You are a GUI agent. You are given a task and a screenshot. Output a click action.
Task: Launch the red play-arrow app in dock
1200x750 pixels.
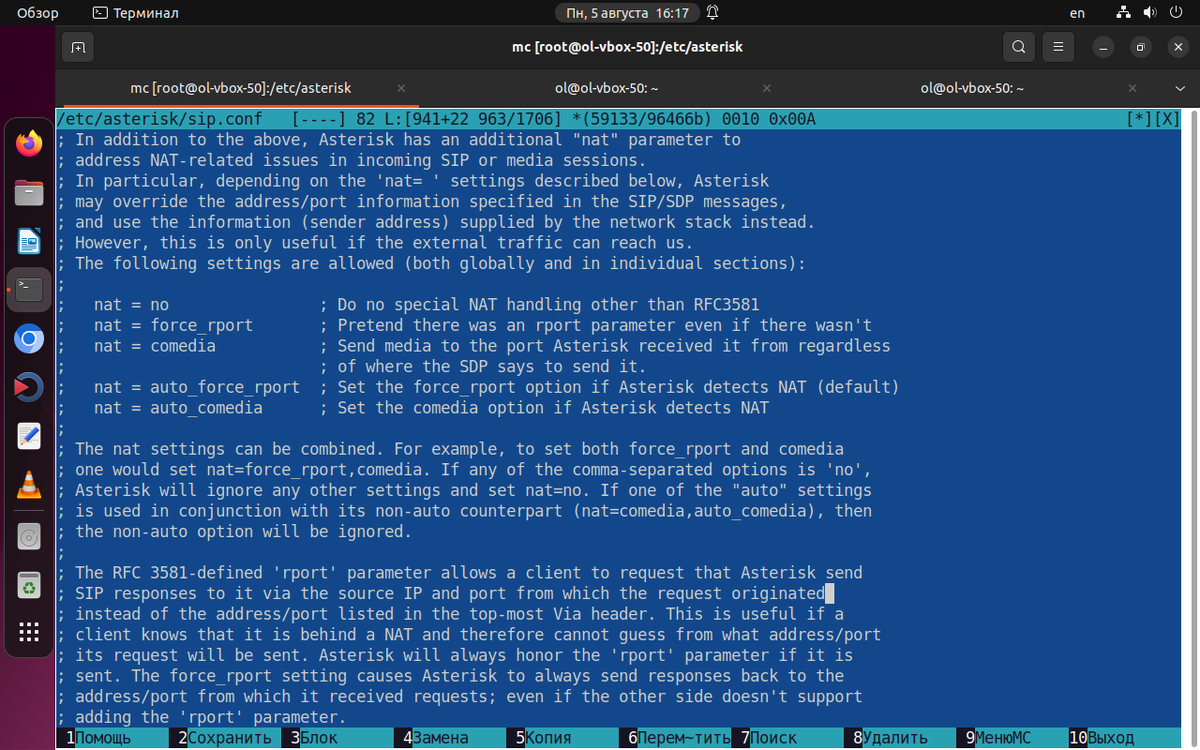(29, 388)
